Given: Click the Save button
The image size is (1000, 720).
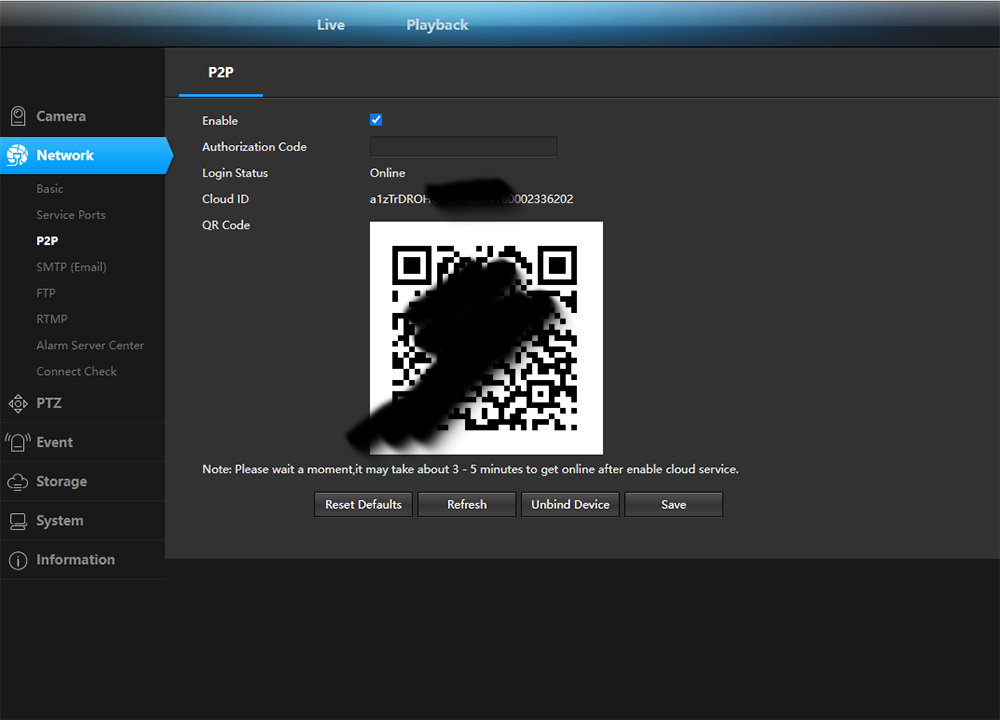Looking at the screenshot, I should (673, 505).
